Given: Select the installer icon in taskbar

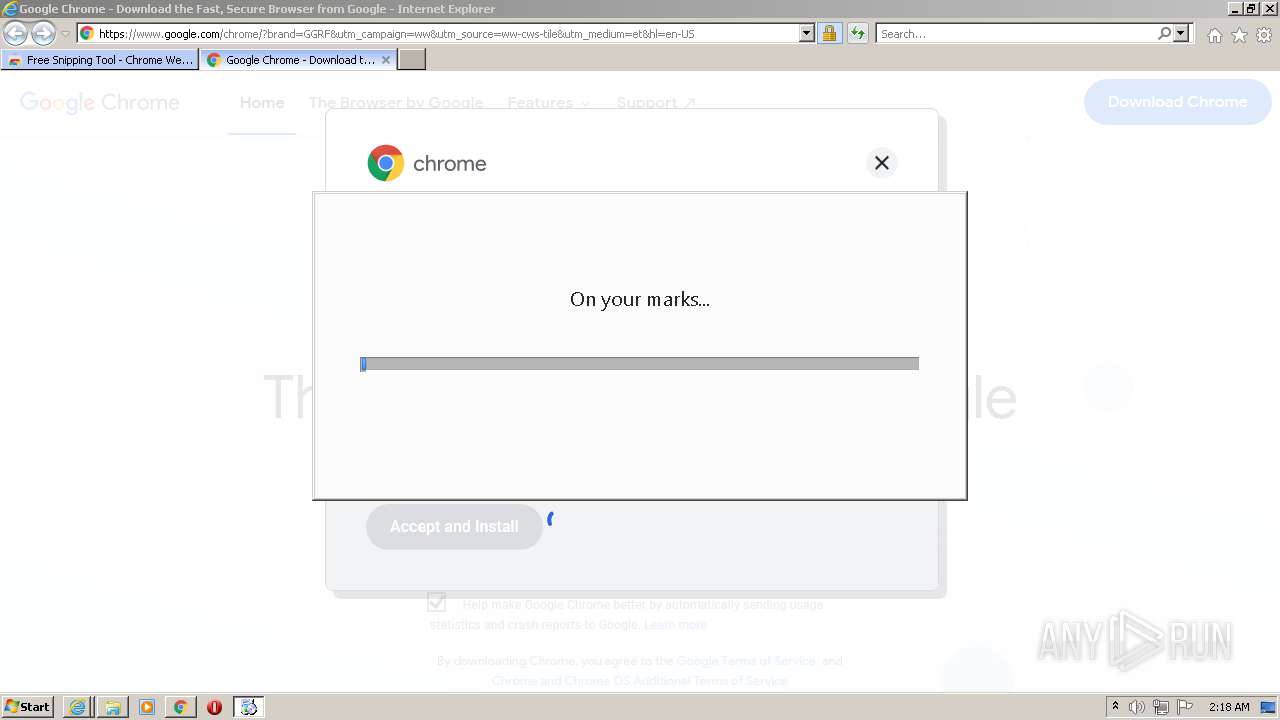Looking at the screenshot, I should [x=249, y=707].
